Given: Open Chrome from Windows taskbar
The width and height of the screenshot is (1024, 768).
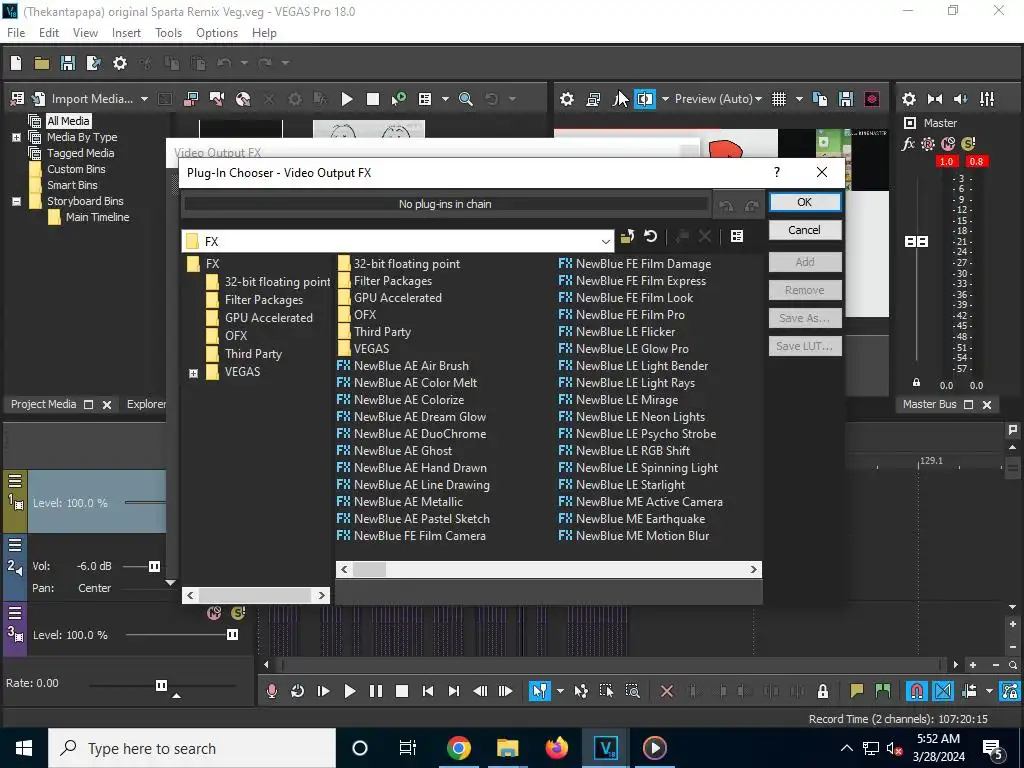Looking at the screenshot, I should tap(458, 748).
